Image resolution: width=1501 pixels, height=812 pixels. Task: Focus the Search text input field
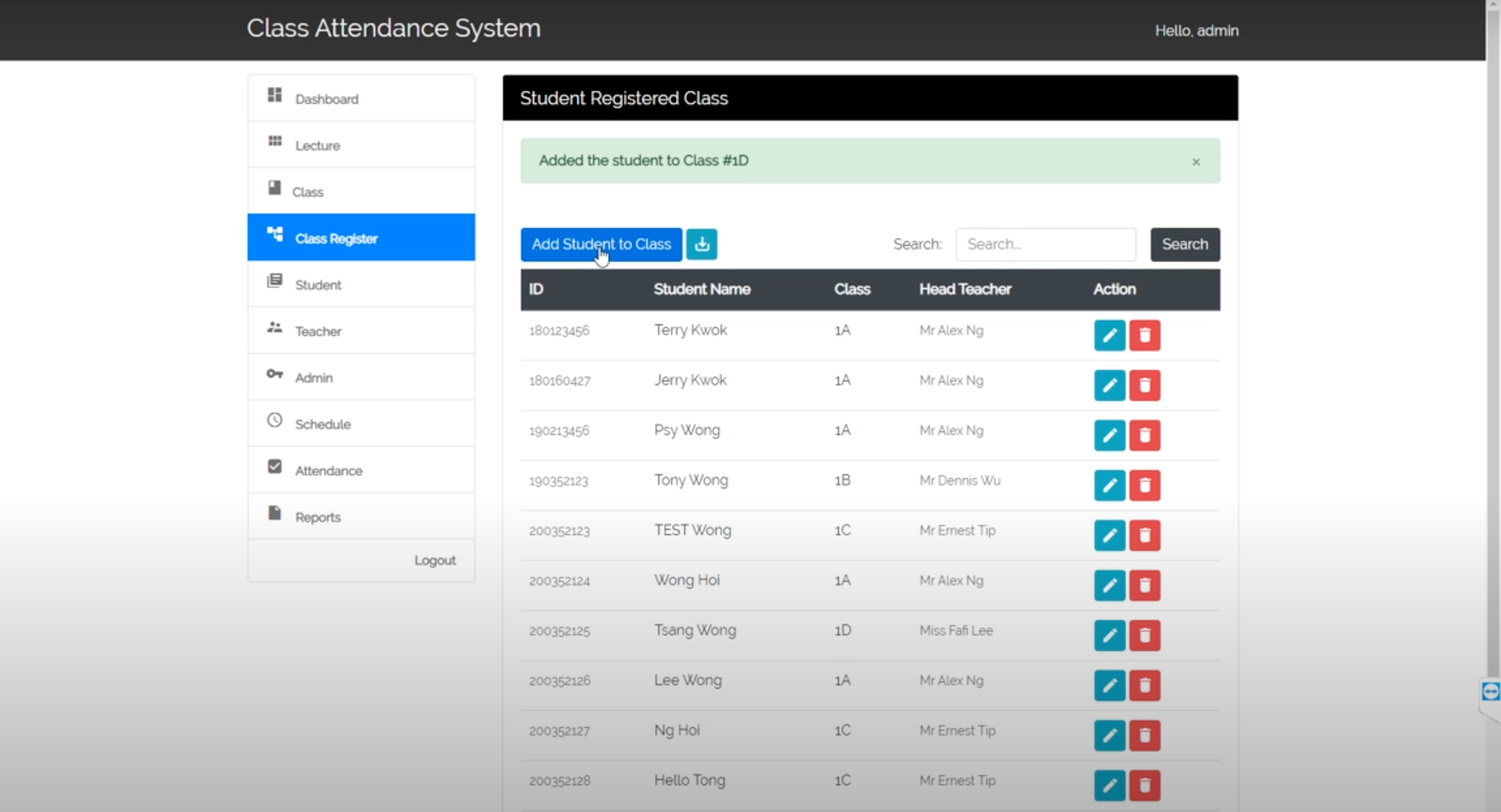click(x=1045, y=244)
